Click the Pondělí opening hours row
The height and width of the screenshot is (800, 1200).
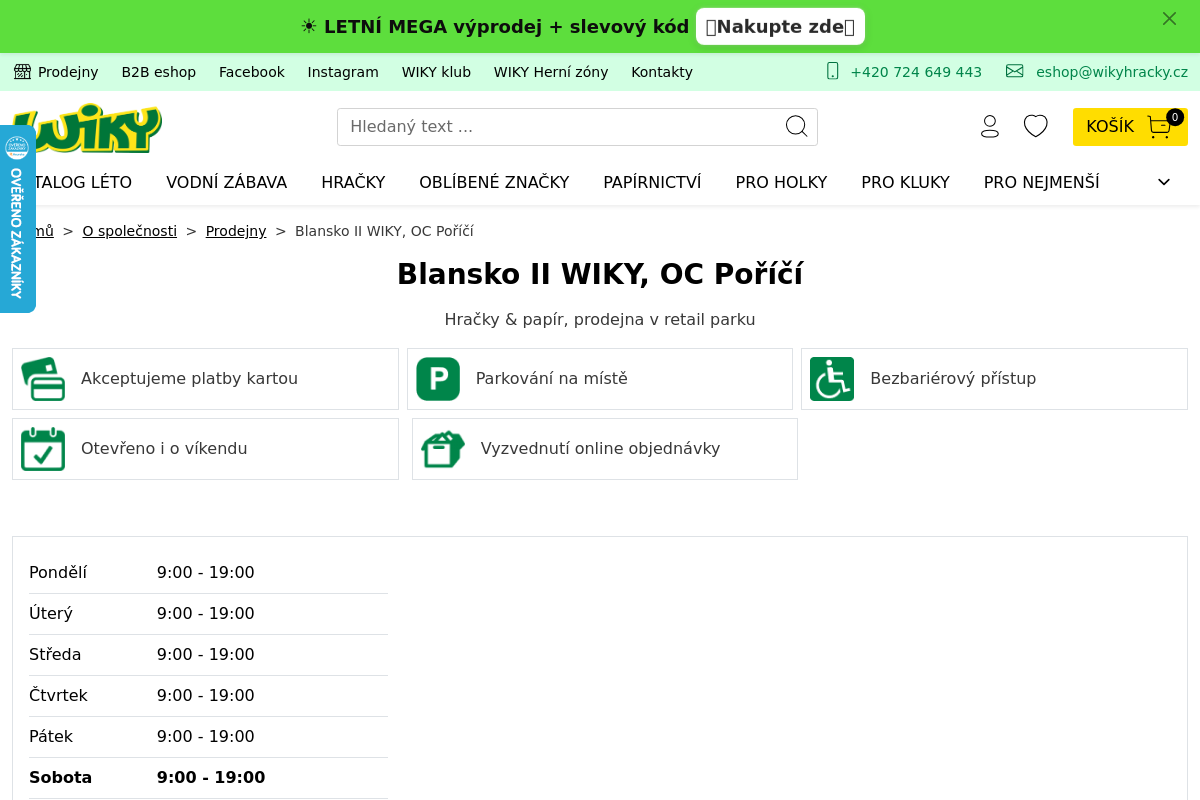tap(208, 573)
